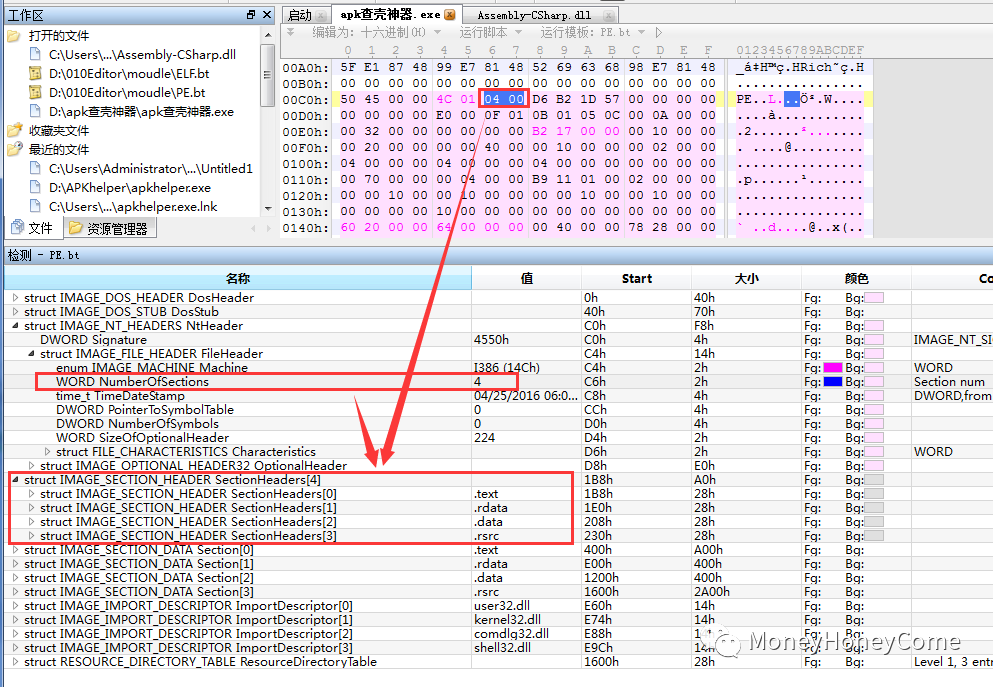The image size is (993, 687).
Task: Close the Assembly-CSharp.dll tab
Action: [609, 15]
